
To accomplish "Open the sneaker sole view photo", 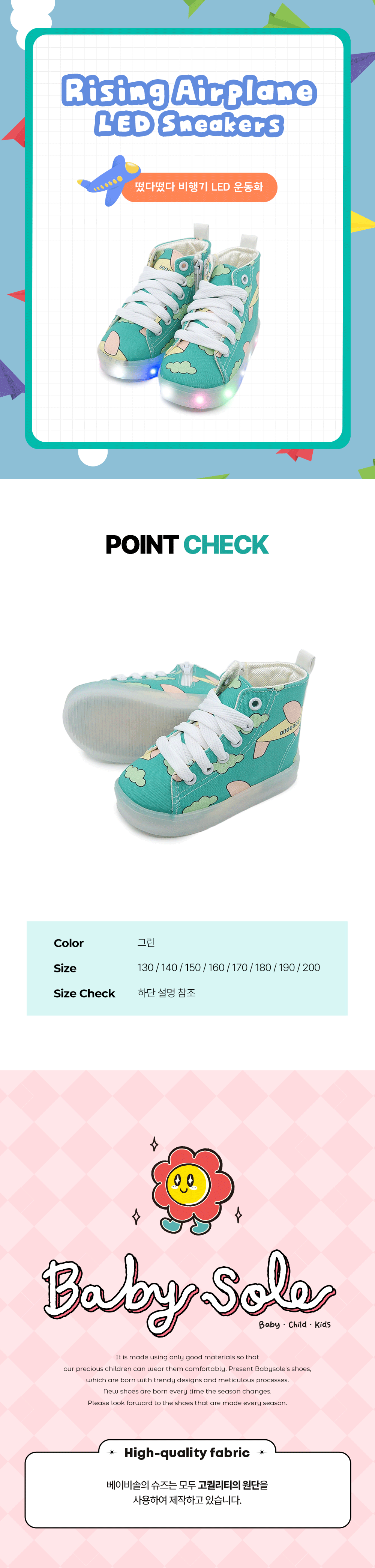I will tap(189, 745).
